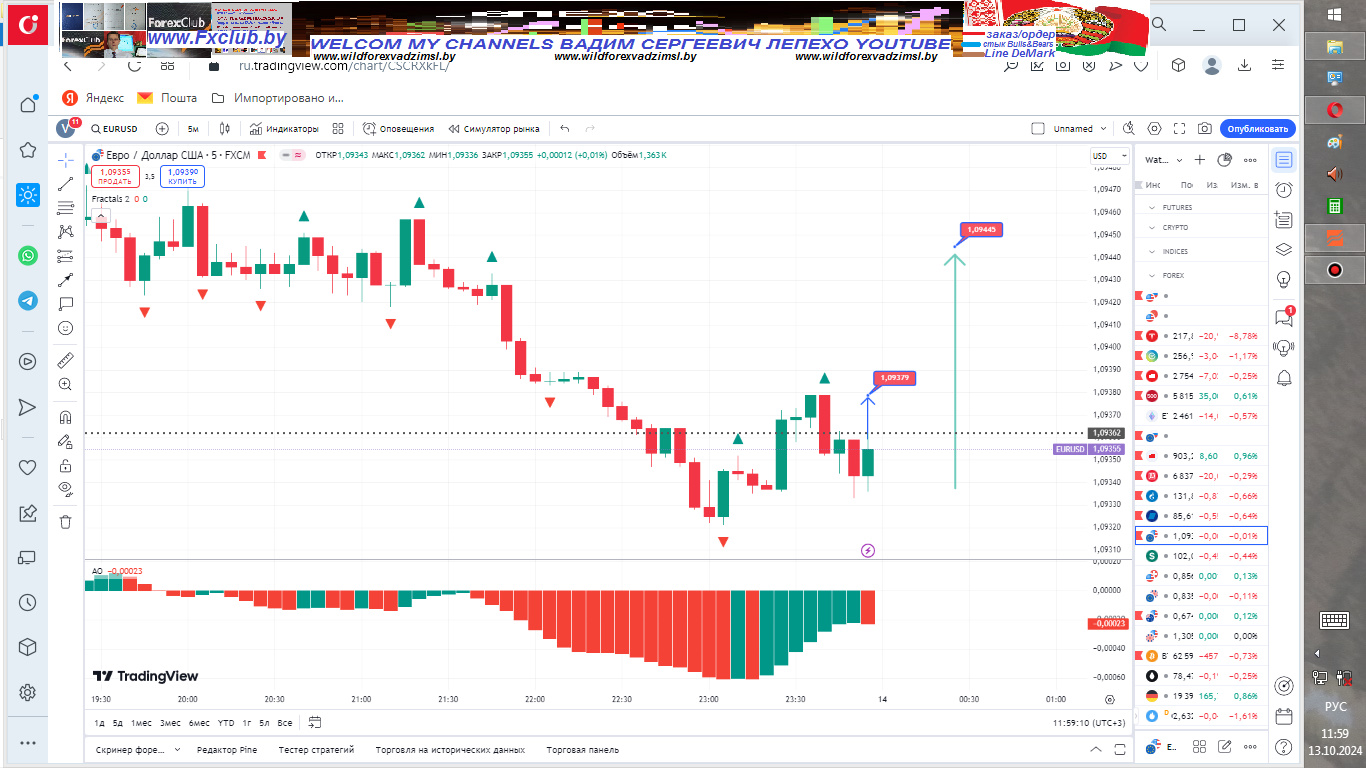
Task: Open the Тестер стратегий tab
Action: click(316, 749)
